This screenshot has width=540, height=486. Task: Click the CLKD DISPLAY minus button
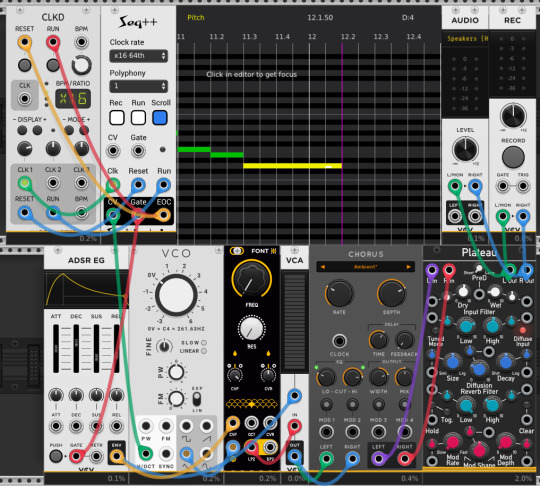pyautogui.click(x=22, y=130)
